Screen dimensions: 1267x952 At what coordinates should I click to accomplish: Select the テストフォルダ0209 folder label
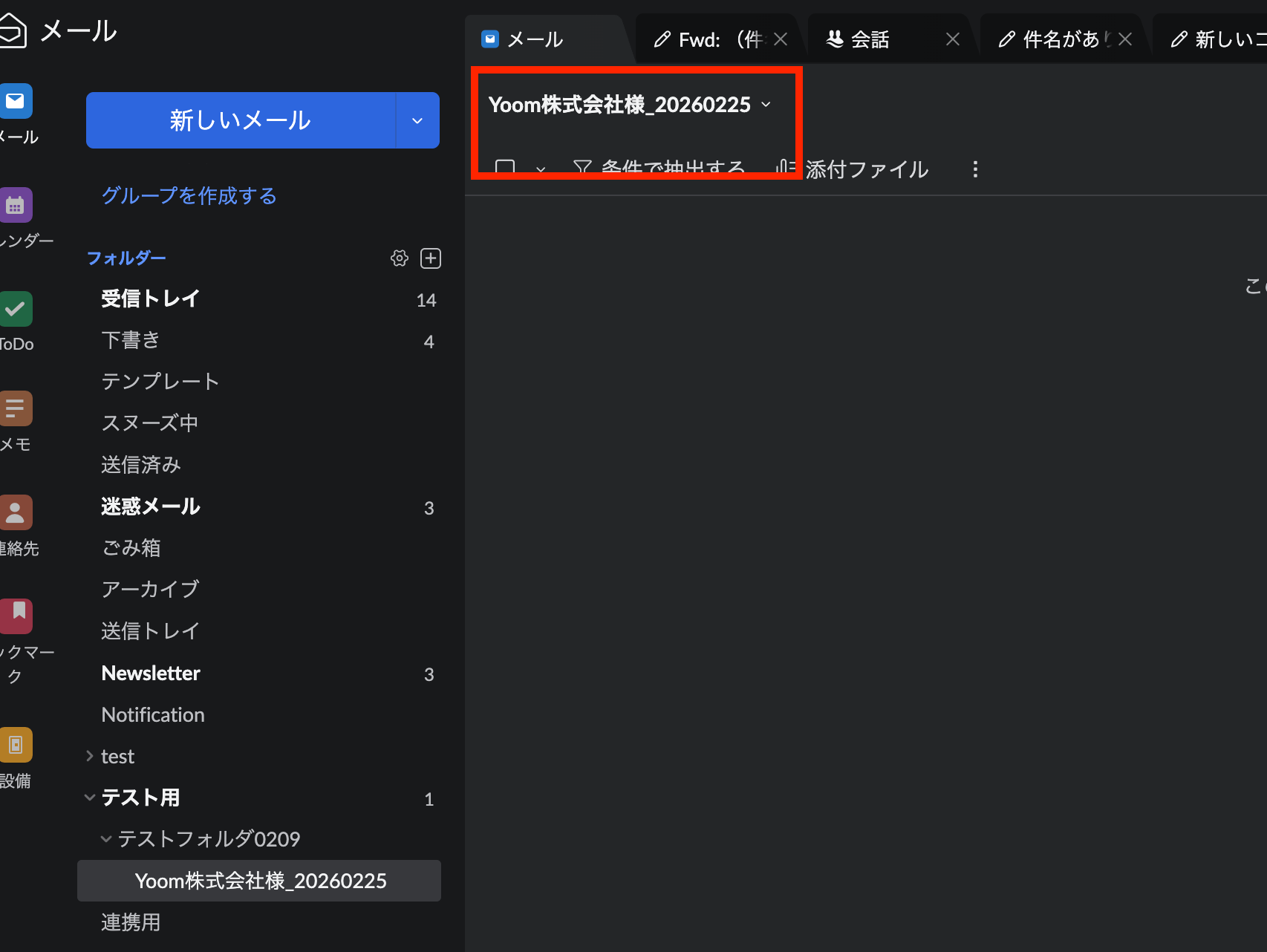209,839
